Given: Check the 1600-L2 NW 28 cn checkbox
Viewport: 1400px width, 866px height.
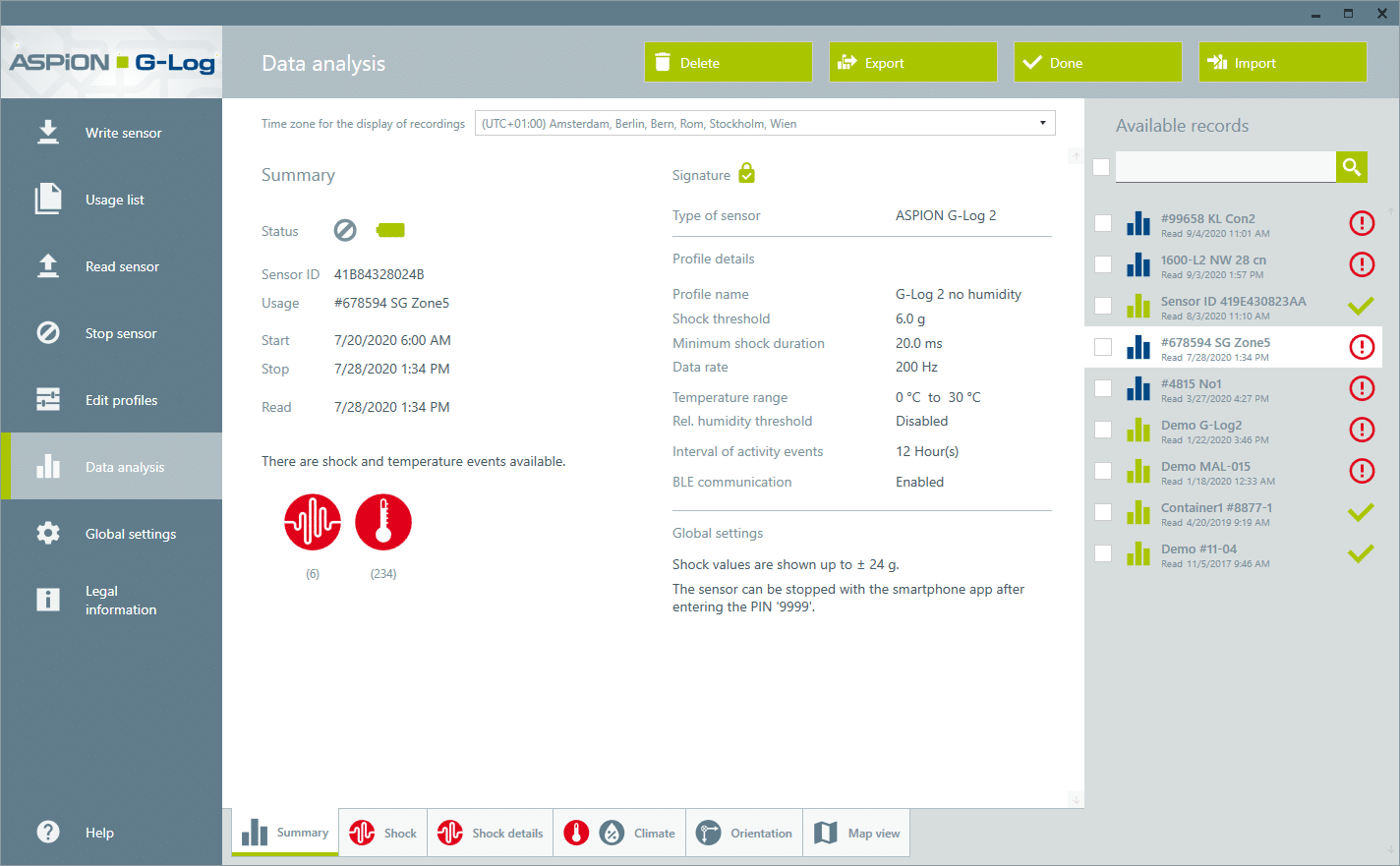Looking at the screenshot, I should pos(1103,264).
